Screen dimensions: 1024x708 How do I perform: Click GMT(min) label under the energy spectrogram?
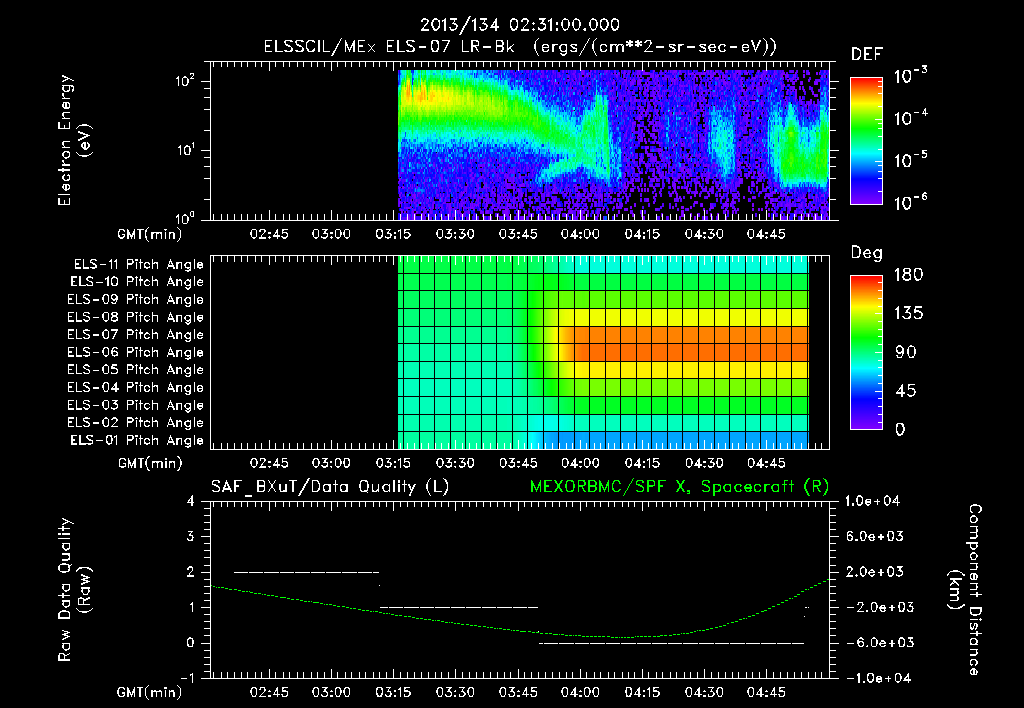coord(150,234)
